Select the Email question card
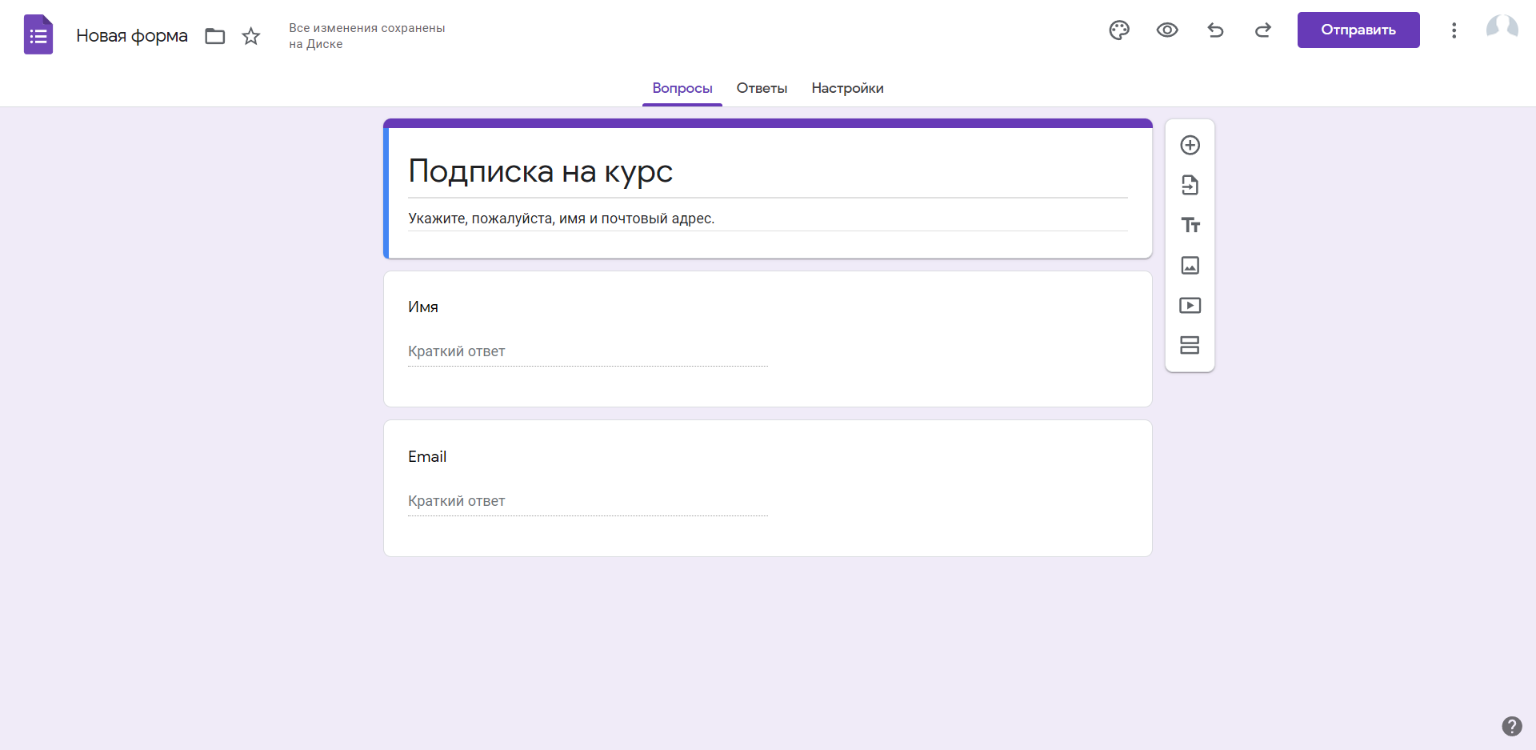This screenshot has height=750, width=1536. click(768, 488)
